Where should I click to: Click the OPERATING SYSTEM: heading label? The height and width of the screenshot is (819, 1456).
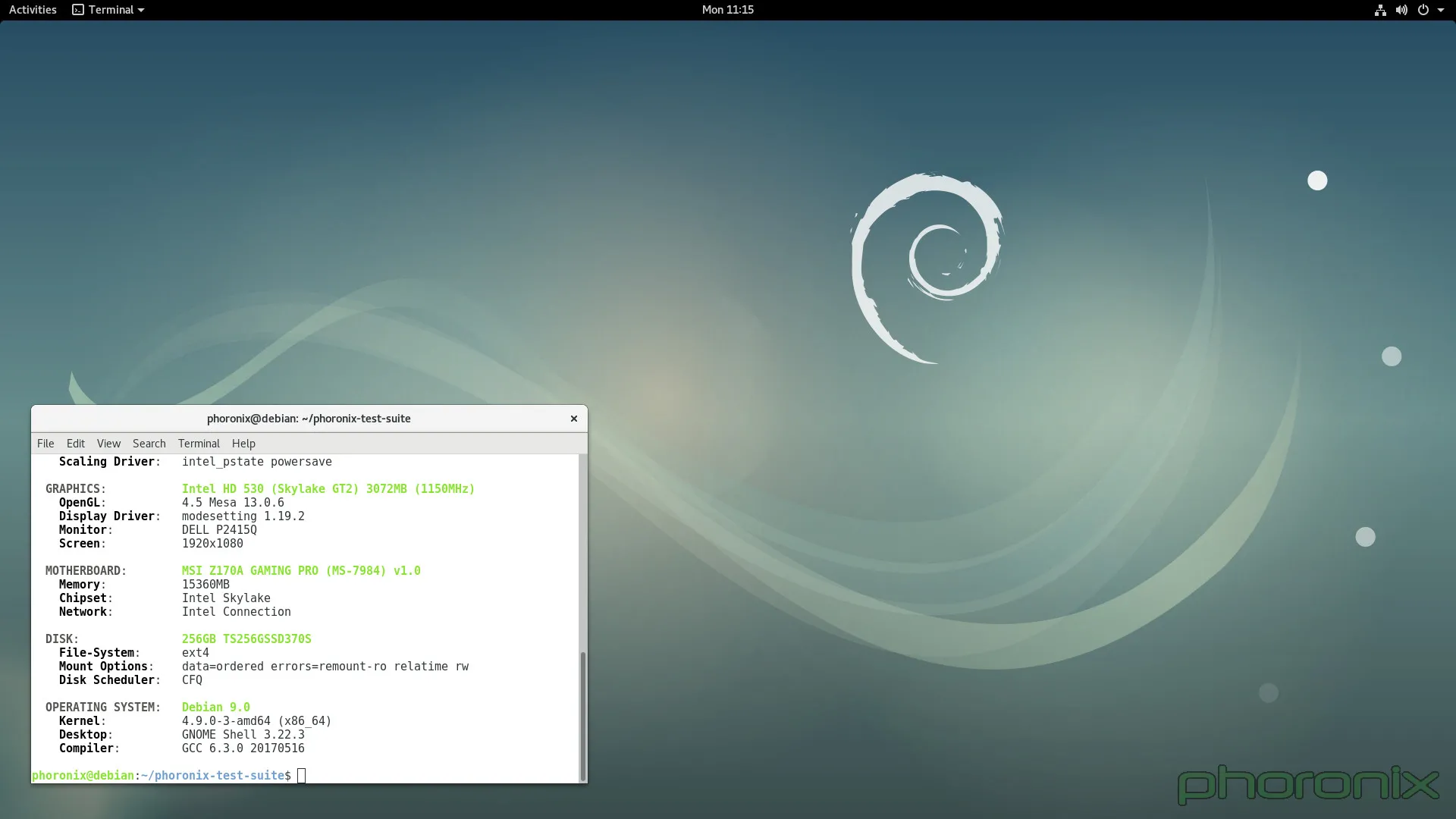point(103,708)
